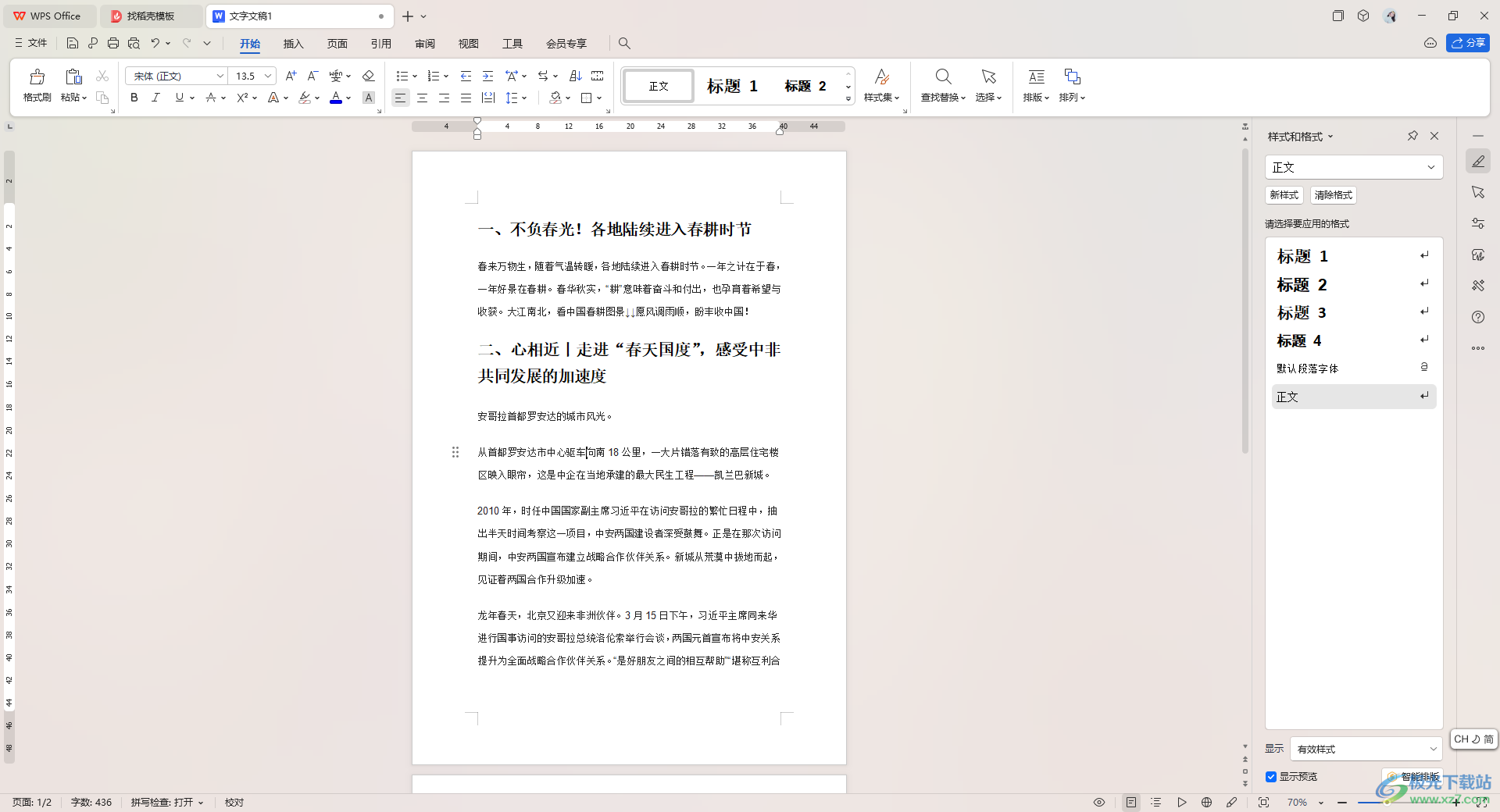Toggle Bold formatting
The height and width of the screenshot is (812, 1500).
(134, 98)
